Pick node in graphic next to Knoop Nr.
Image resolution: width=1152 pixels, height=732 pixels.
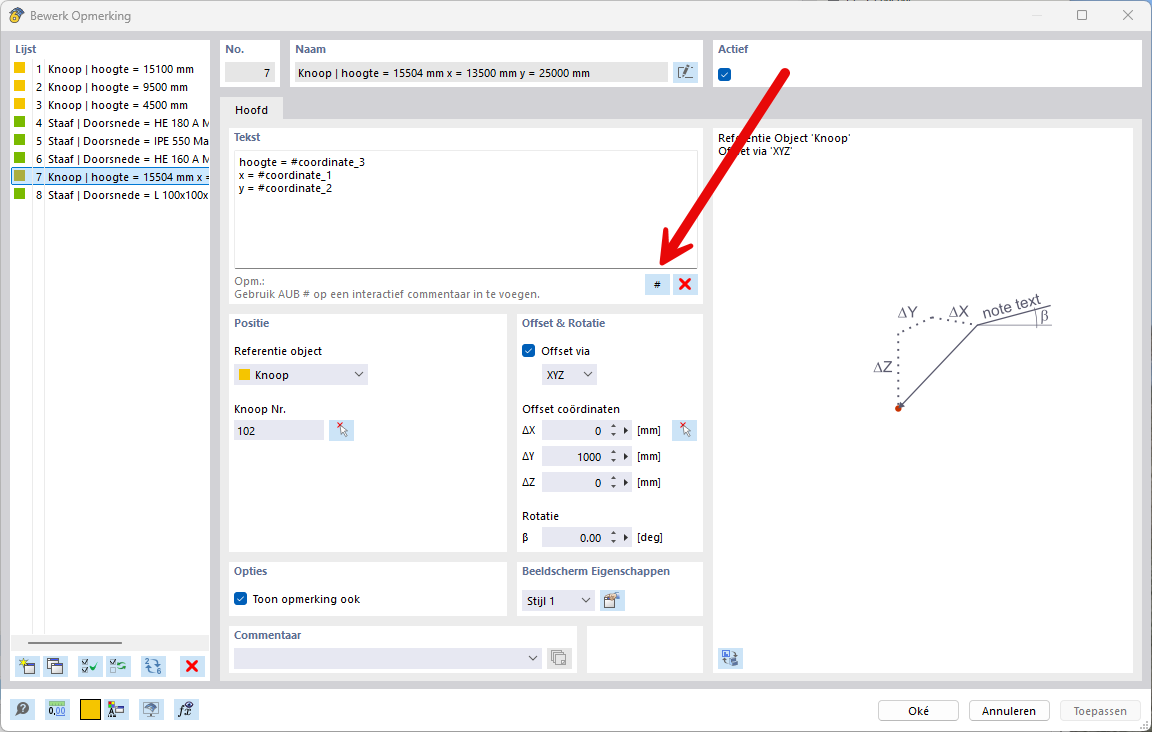(x=341, y=430)
